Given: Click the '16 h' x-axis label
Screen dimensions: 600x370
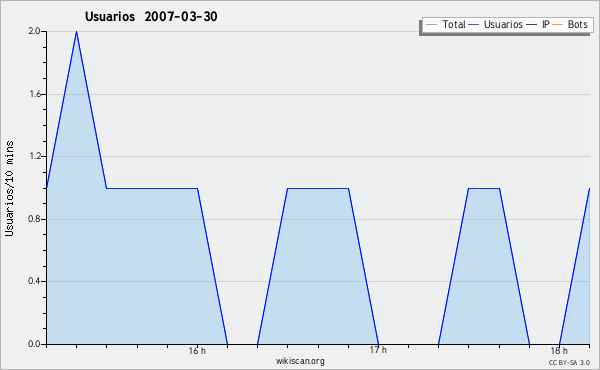Looking at the screenshot, I should (x=197, y=351).
